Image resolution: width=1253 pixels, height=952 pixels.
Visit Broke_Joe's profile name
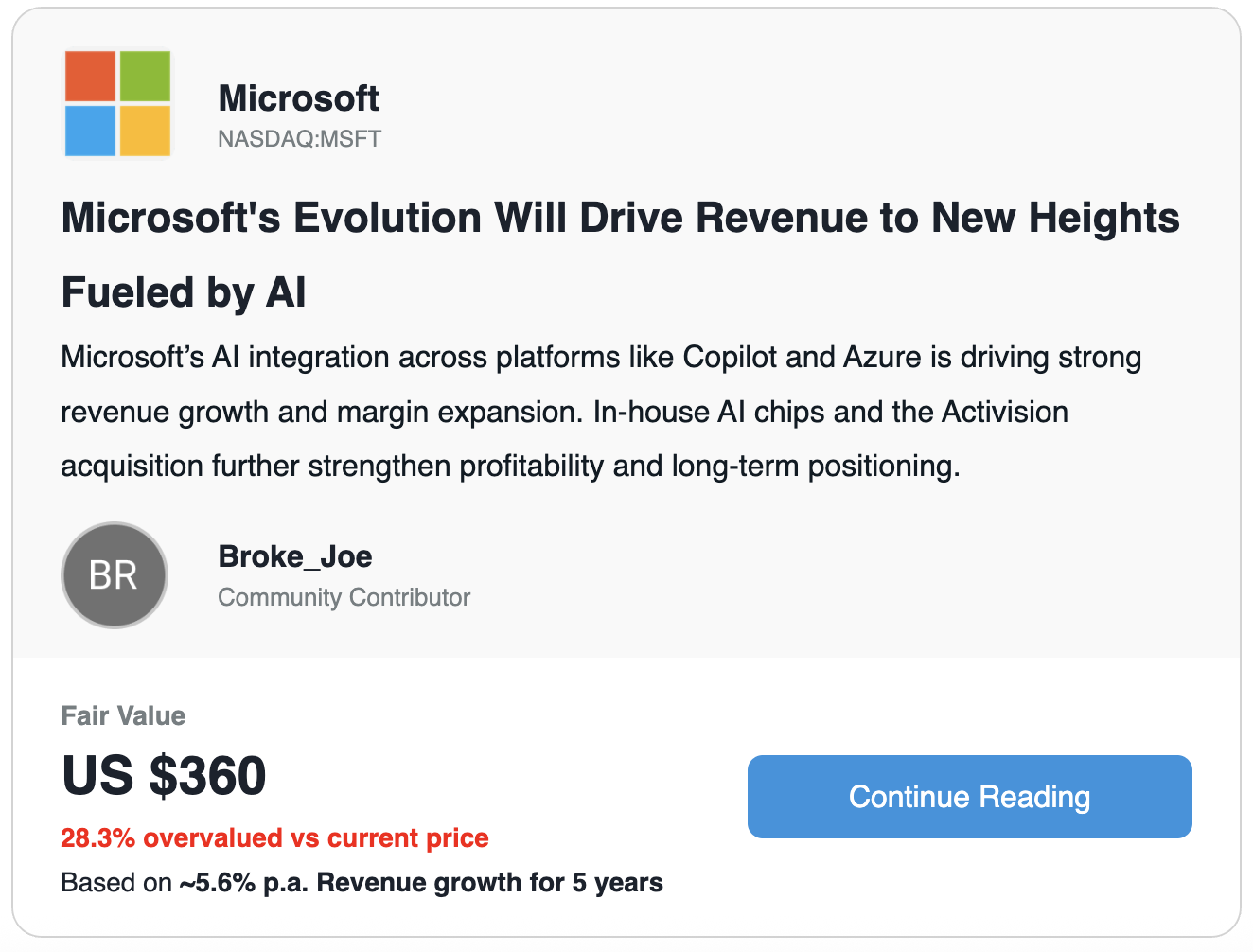[294, 556]
